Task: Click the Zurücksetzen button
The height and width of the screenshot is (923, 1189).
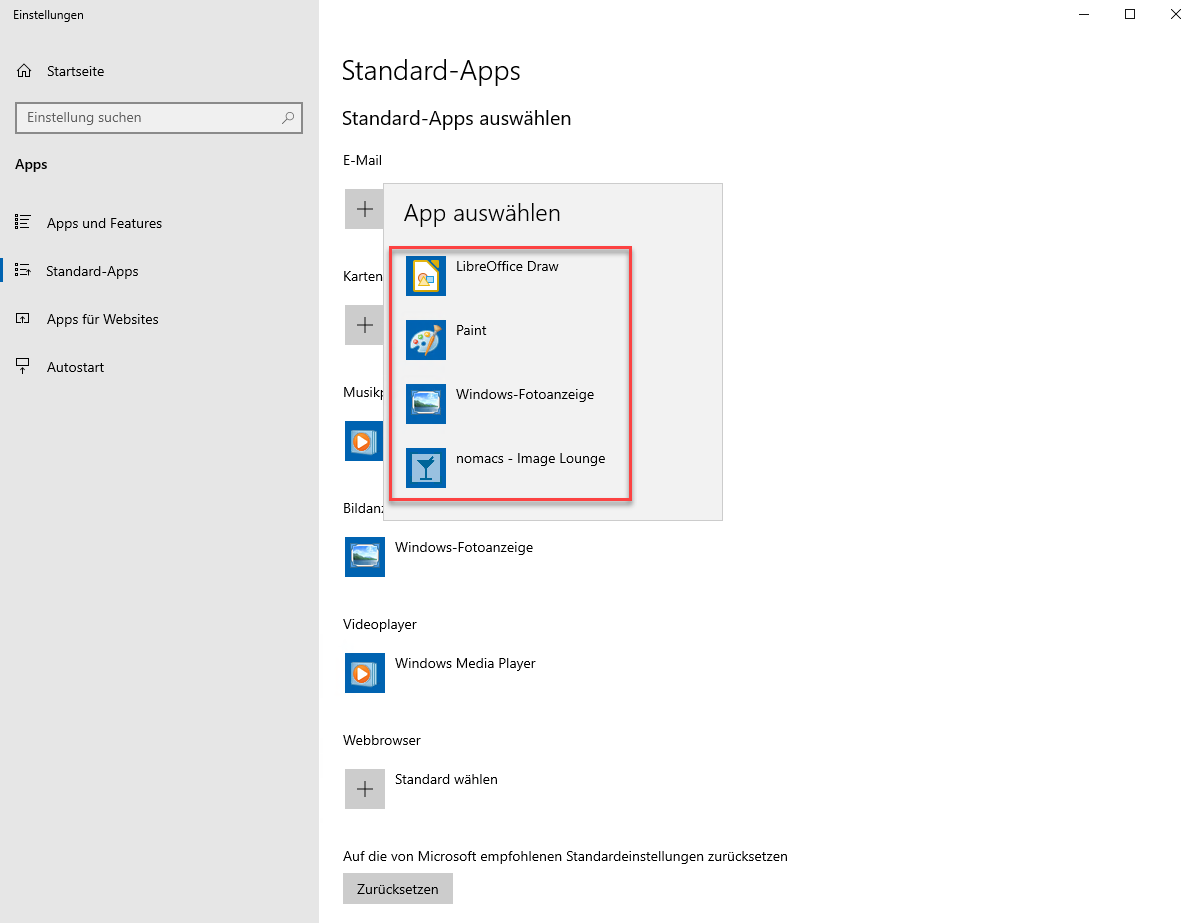Action: [x=397, y=889]
